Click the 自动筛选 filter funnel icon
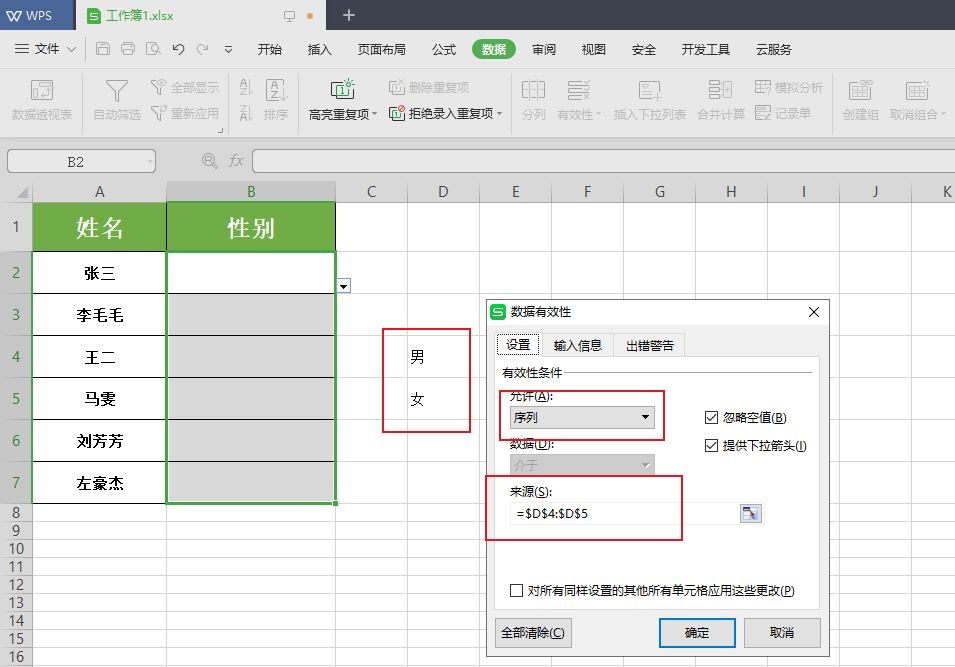The width and height of the screenshot is (955, 667). (x=116, y=92)
